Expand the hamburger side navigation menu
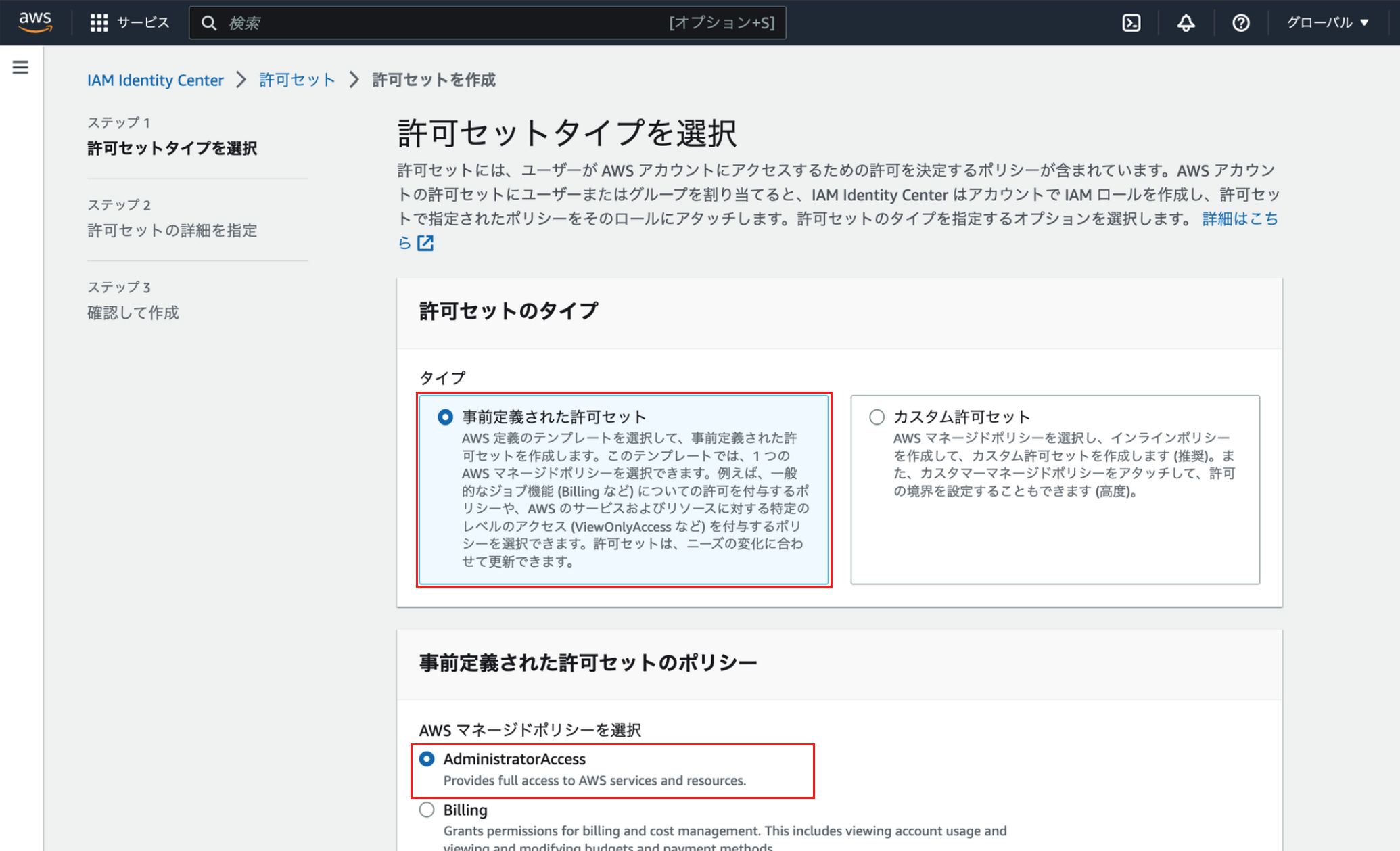Image resolution: width=1400 pixels, height=851 pixels. tap(20, 67)
